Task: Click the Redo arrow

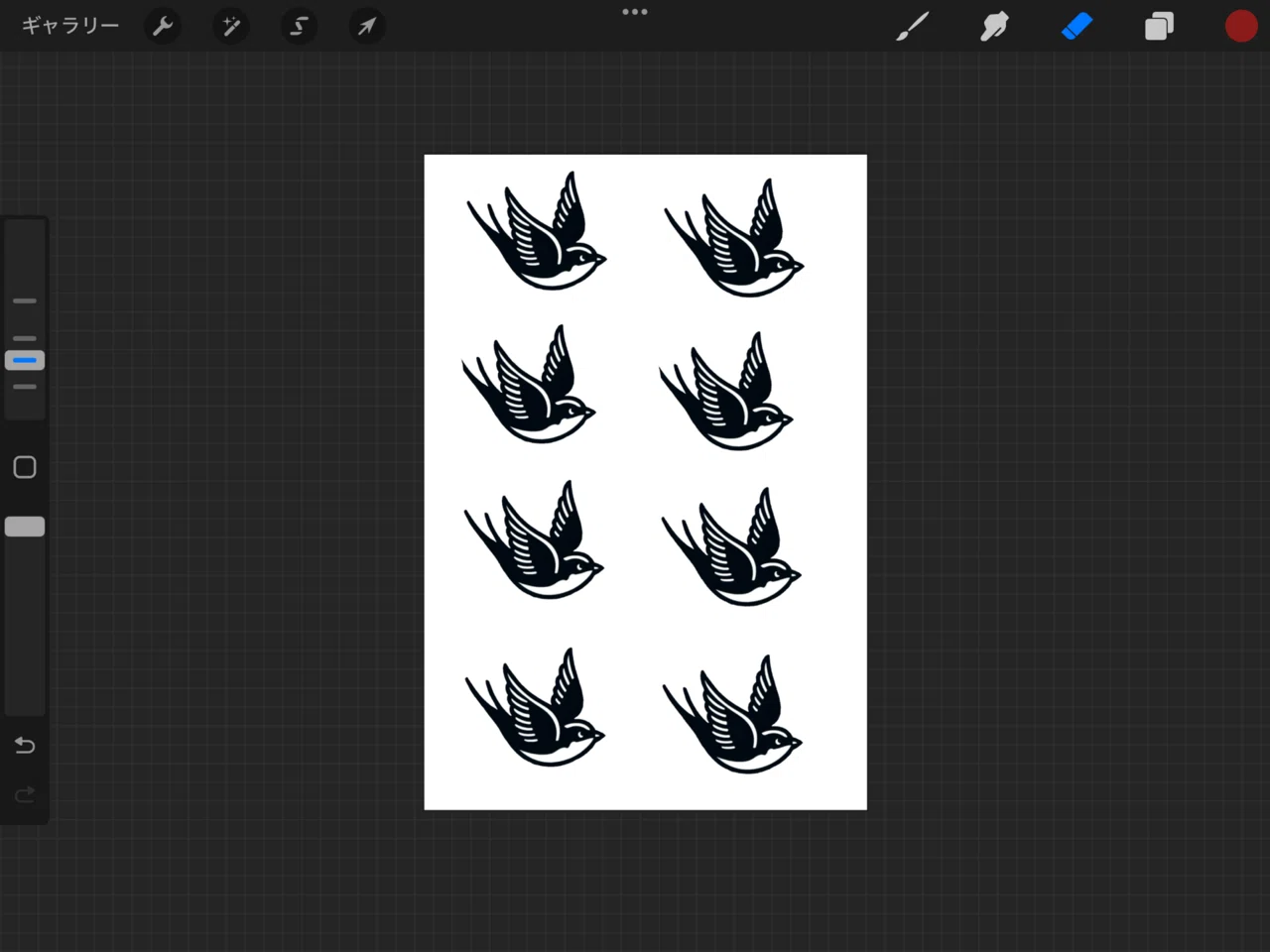Action: (x=25, y=794)
